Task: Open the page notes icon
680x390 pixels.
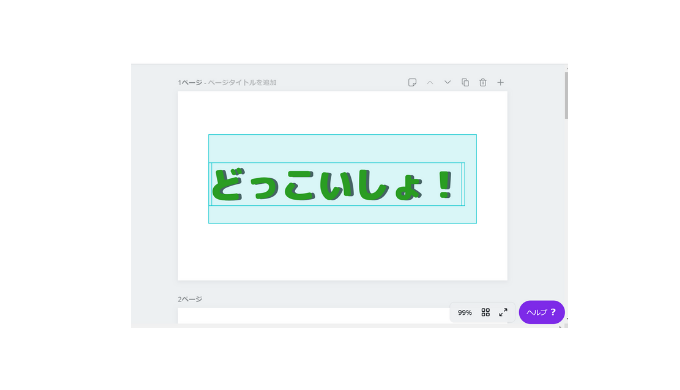Action: (x=412, y=82)
